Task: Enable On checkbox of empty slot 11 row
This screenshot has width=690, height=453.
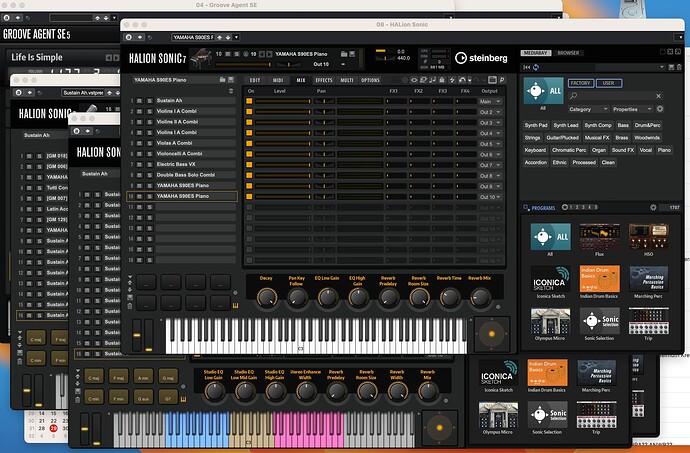Action: (249, 207)
